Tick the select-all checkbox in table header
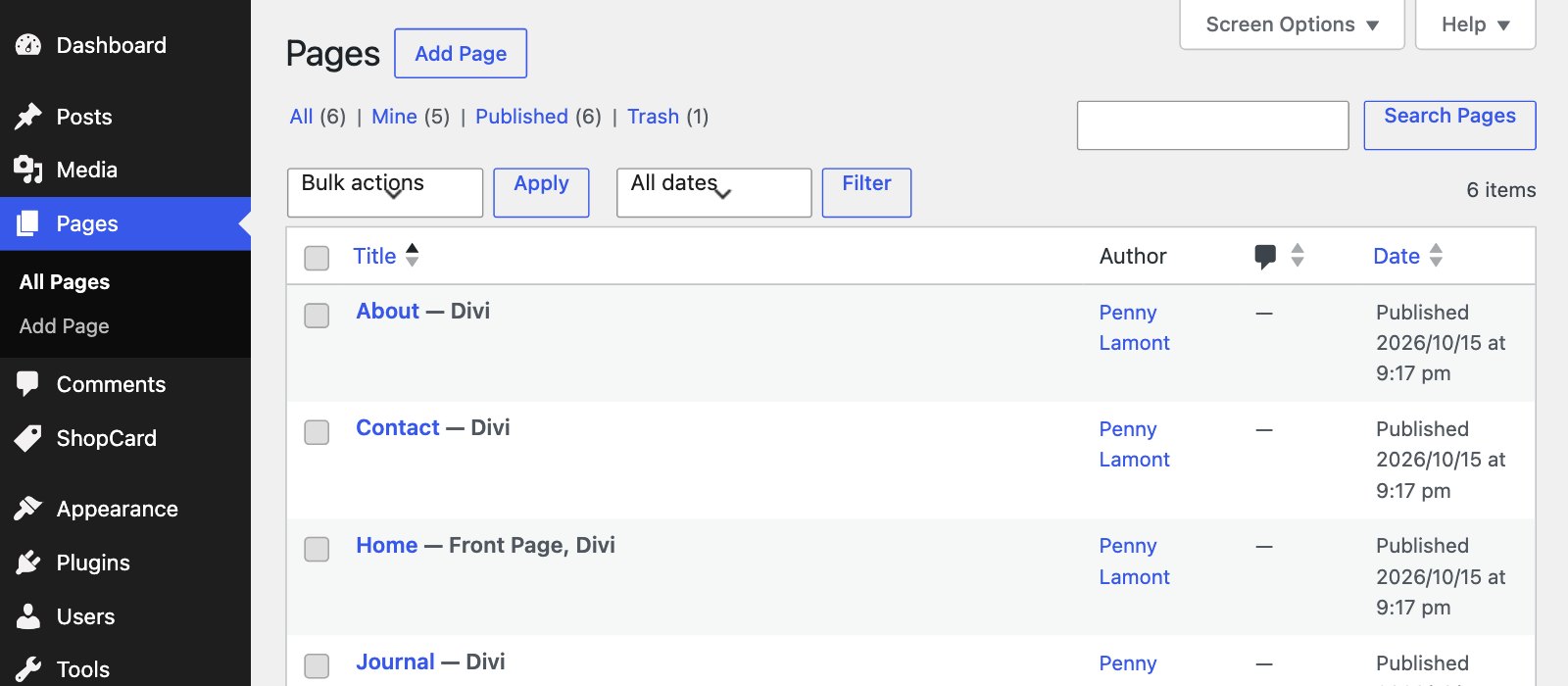1568x686 pixels. 317,258
